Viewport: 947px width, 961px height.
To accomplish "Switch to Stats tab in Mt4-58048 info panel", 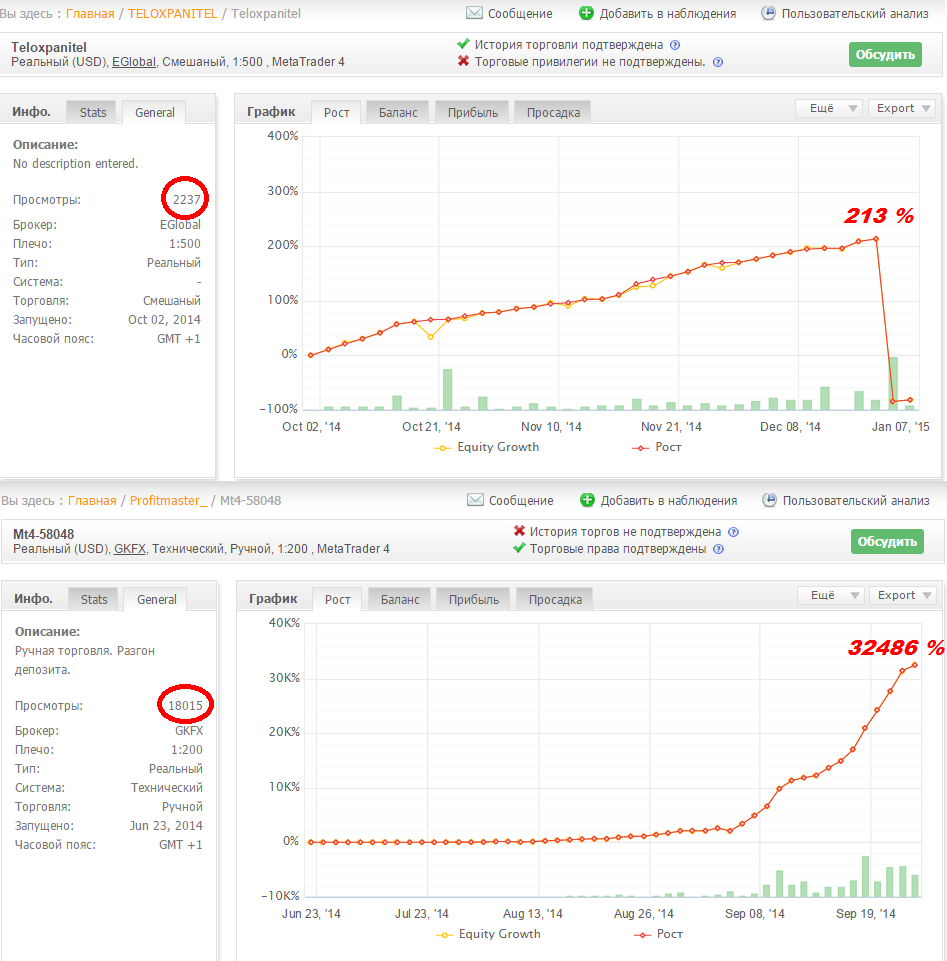I will pyautogui.click(x=94, y=599).
